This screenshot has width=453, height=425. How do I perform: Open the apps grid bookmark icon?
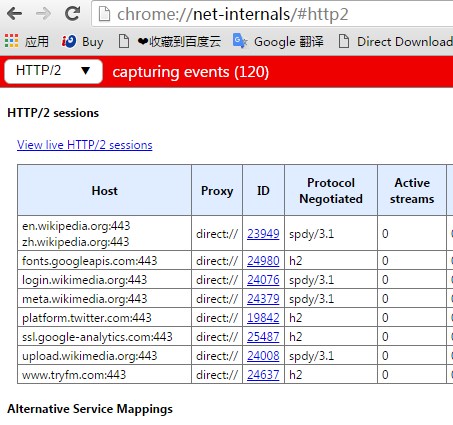[x=12, y=41]
